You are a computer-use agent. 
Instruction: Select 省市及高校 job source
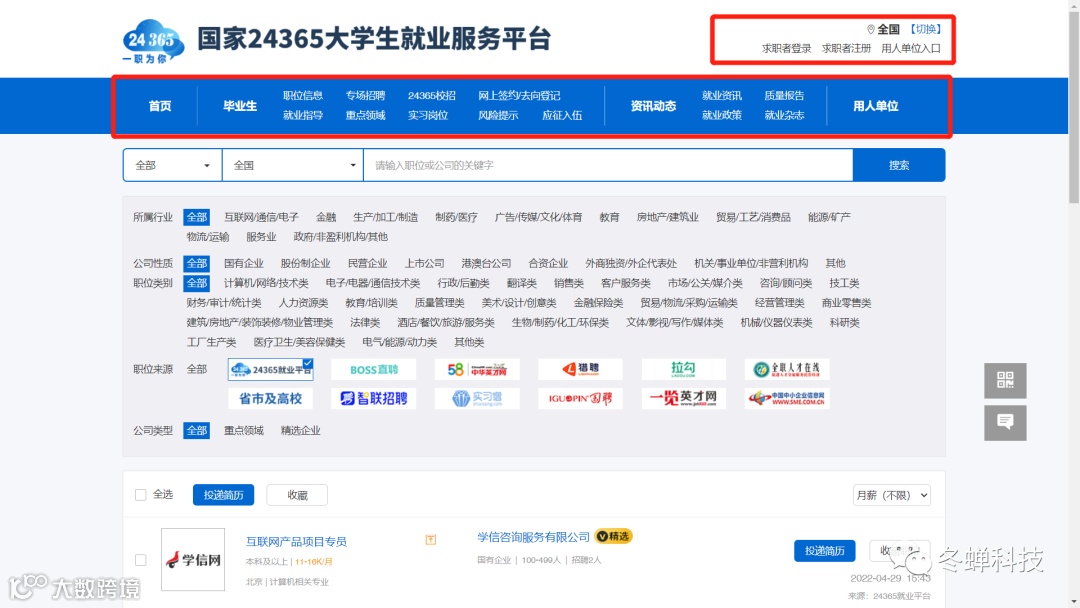coord(271,398)
